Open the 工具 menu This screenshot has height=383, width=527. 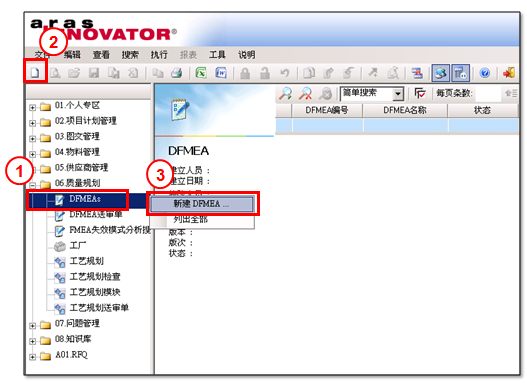[x=217, y=55]
